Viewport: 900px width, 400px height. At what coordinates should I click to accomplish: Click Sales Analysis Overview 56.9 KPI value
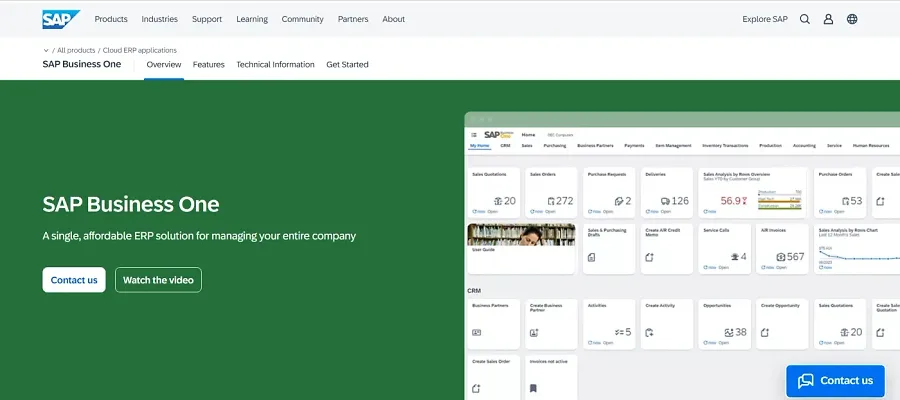coord(731,201)
